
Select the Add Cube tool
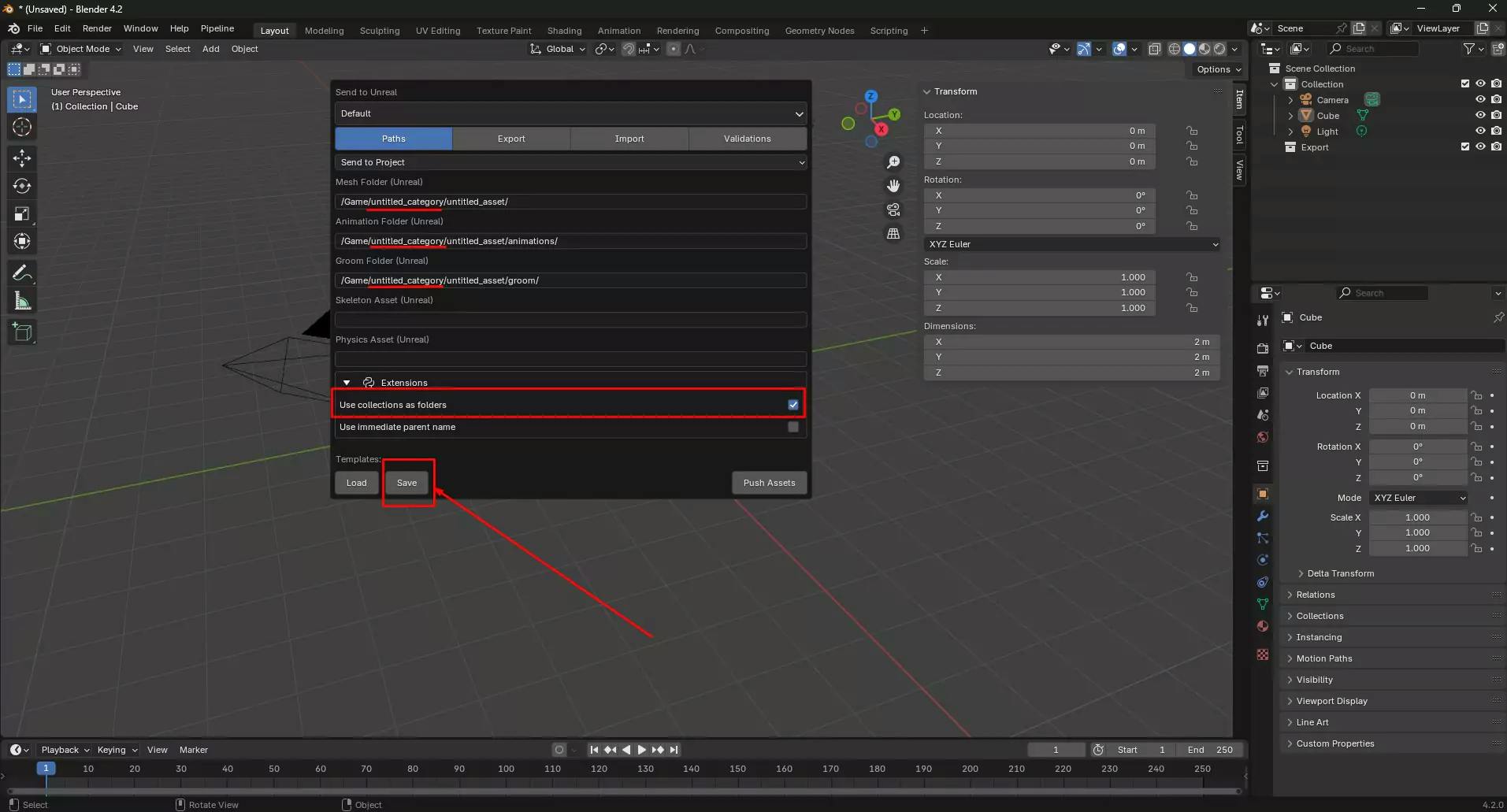(x=22, y=332)
